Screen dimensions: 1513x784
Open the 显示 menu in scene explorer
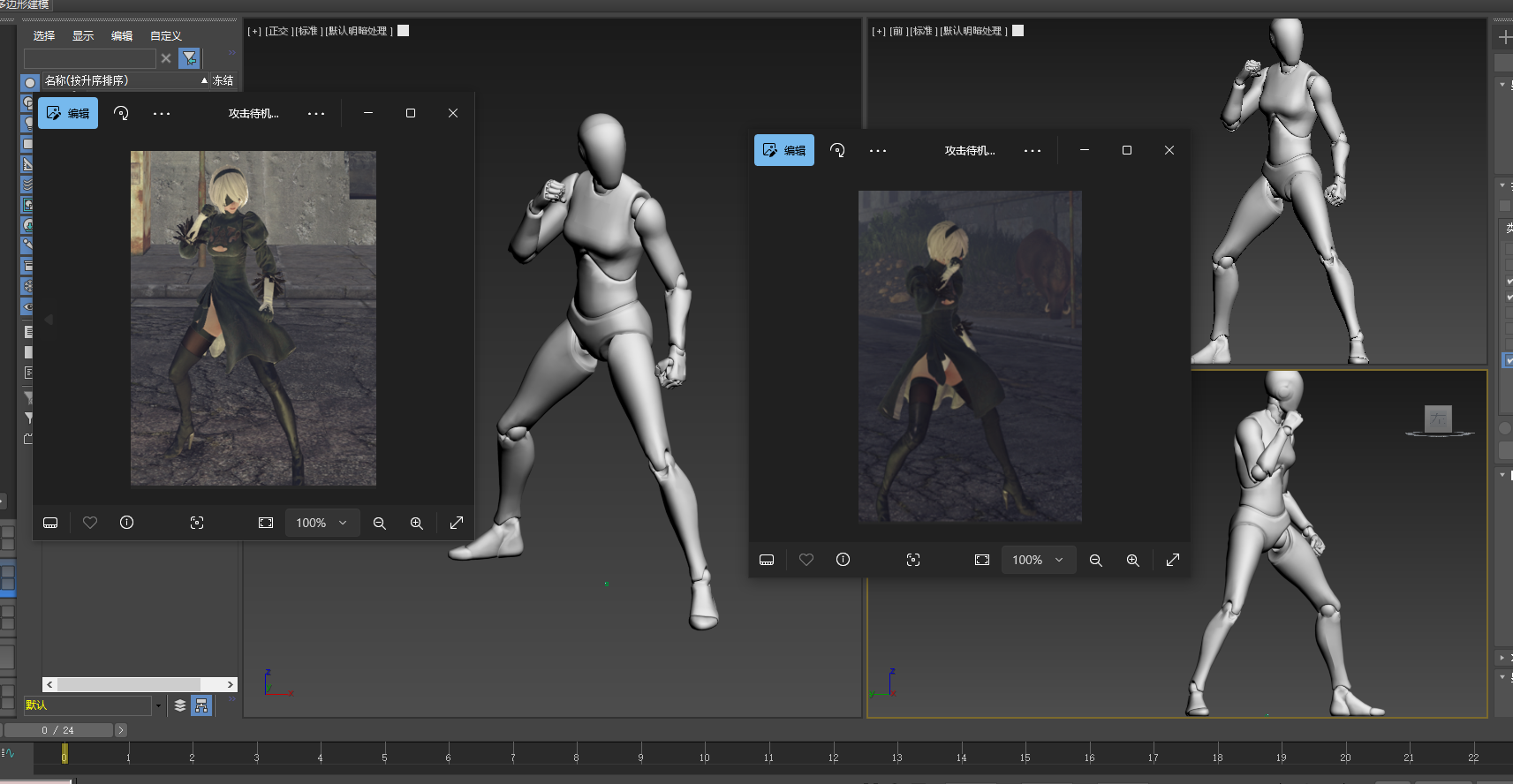[x=83, y=35]
